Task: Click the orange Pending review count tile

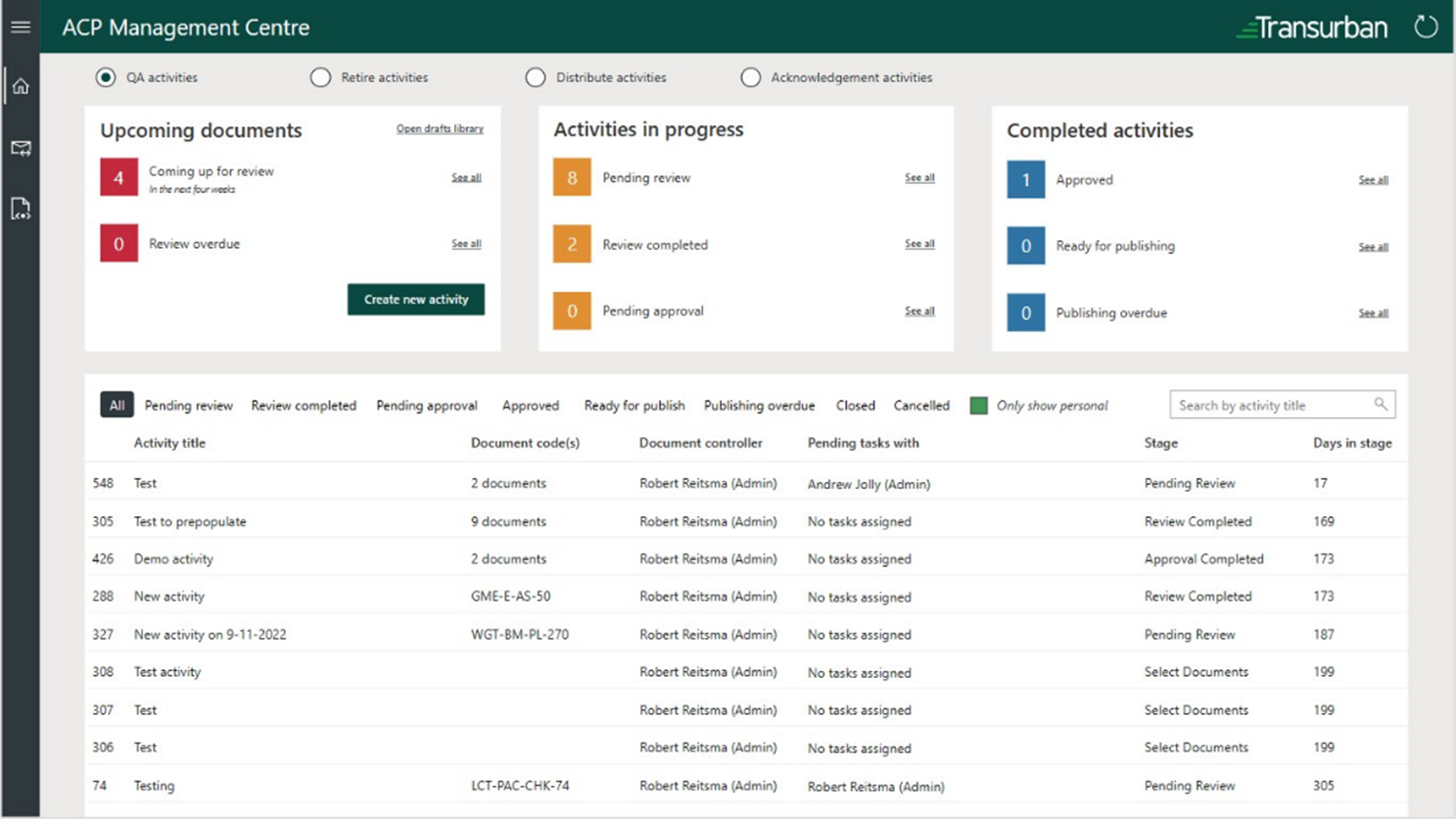Action: 572,178
